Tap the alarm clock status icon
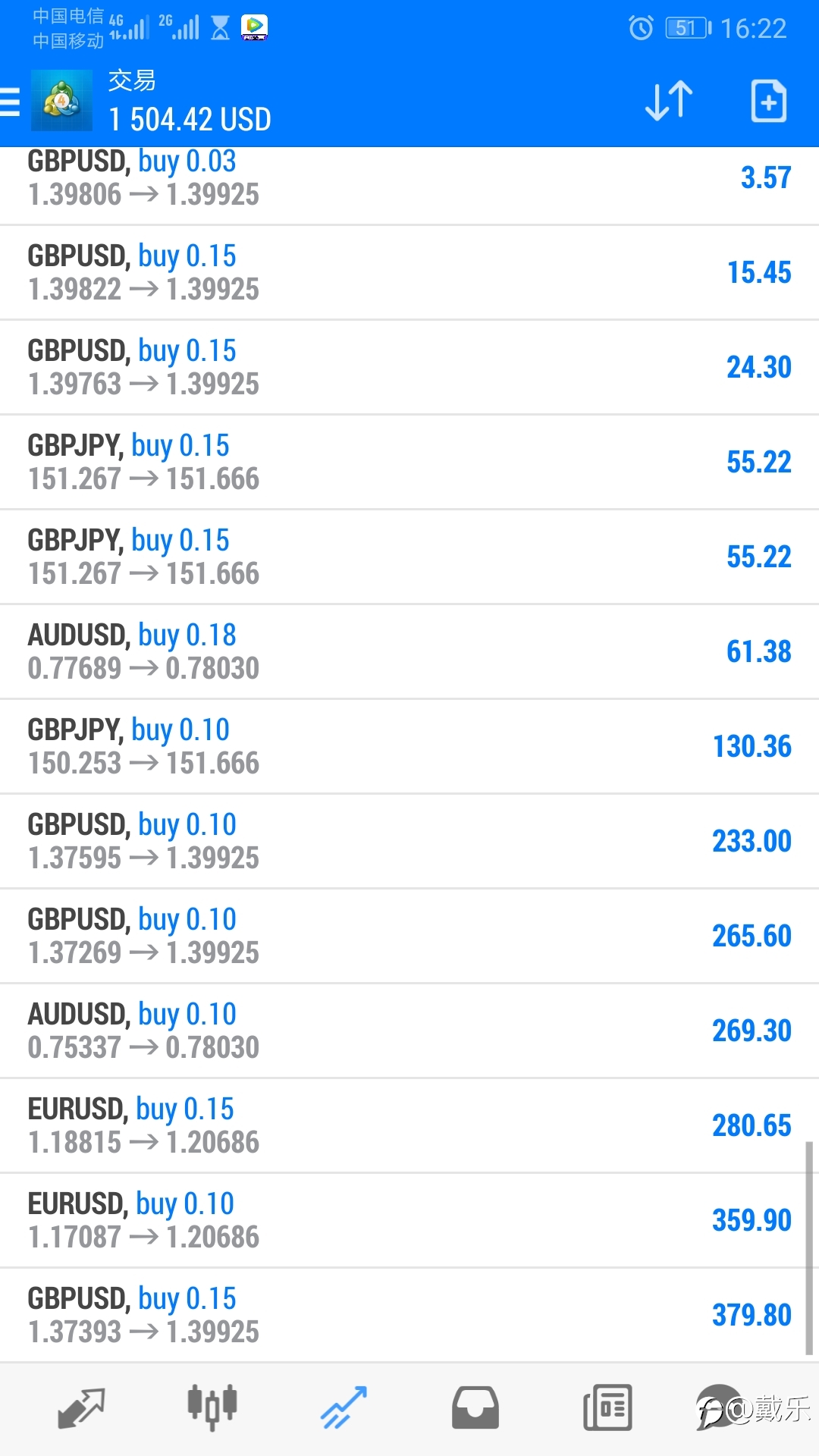The image size is (819, 1456). click(x=641, y=28)
